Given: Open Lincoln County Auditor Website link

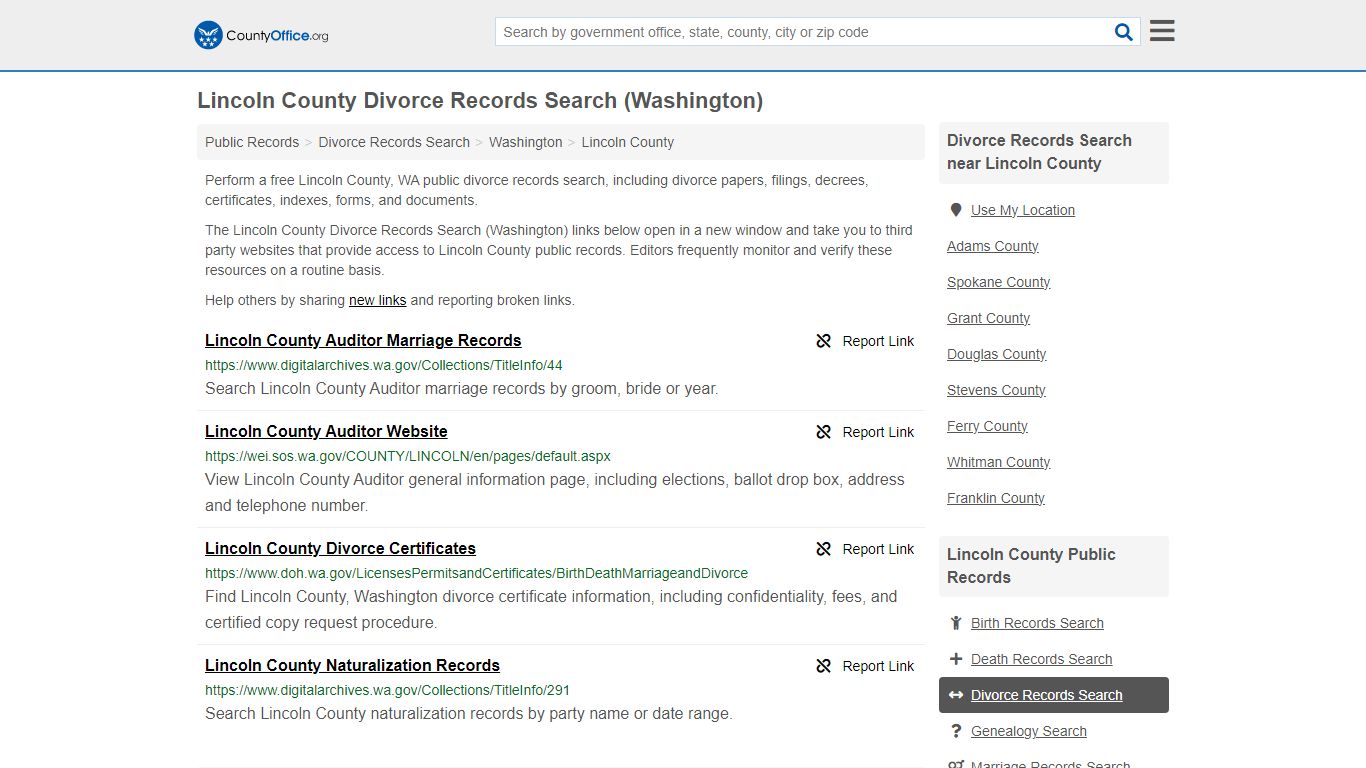Looking at the screenshot, I should (x=326, y=431).
